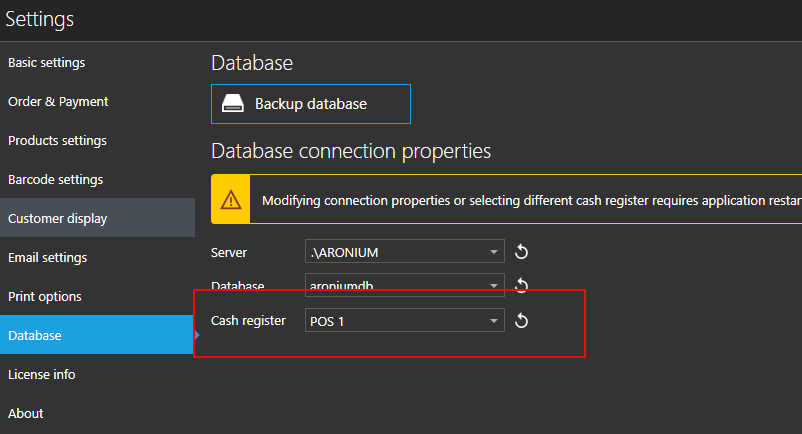802x434 pixels.
Task: Go to Order & Payment settings
Action: [58, 102]
